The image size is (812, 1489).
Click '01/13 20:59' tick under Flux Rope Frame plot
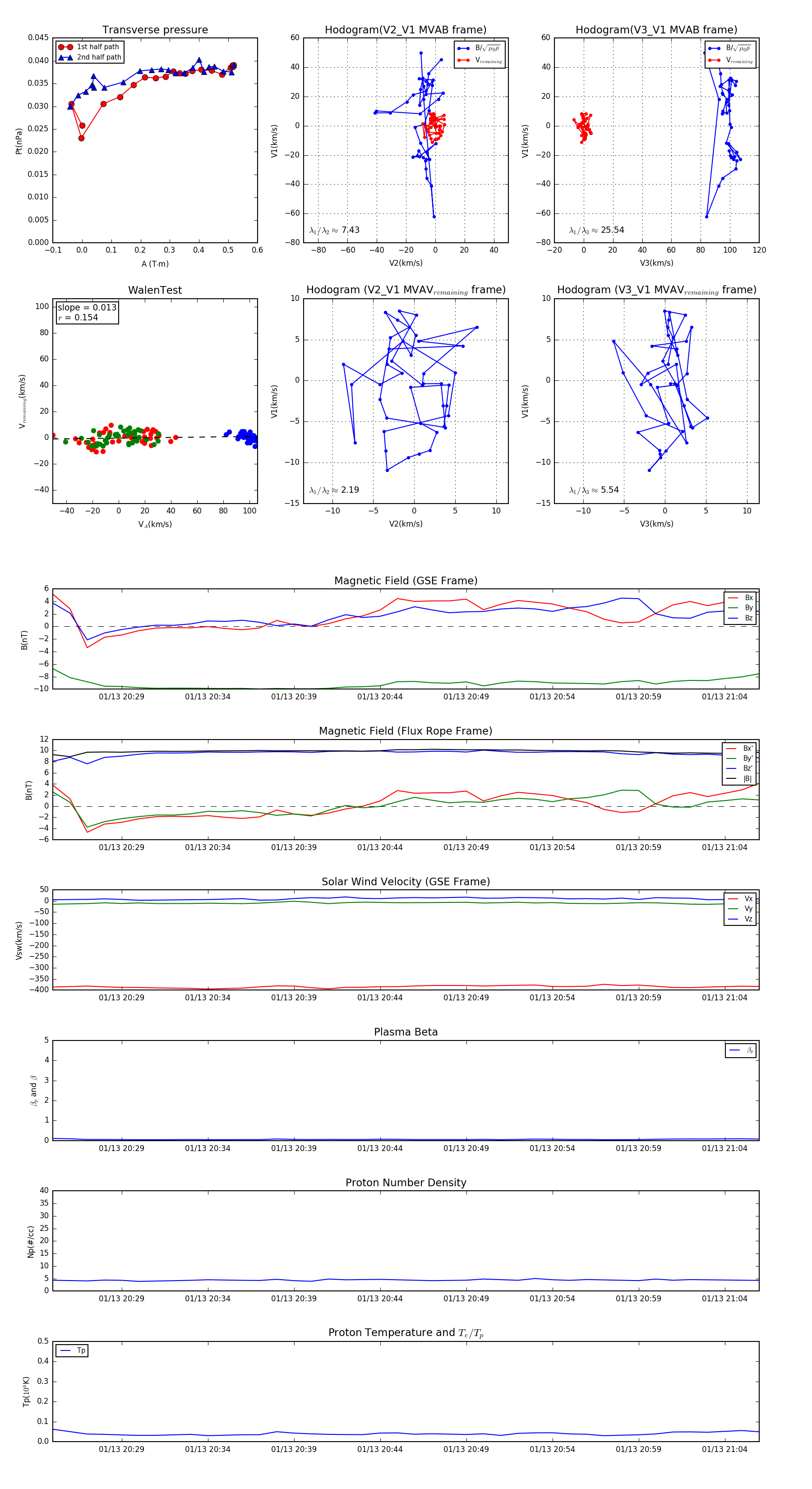pyautogui.click(x=638, y=847)
